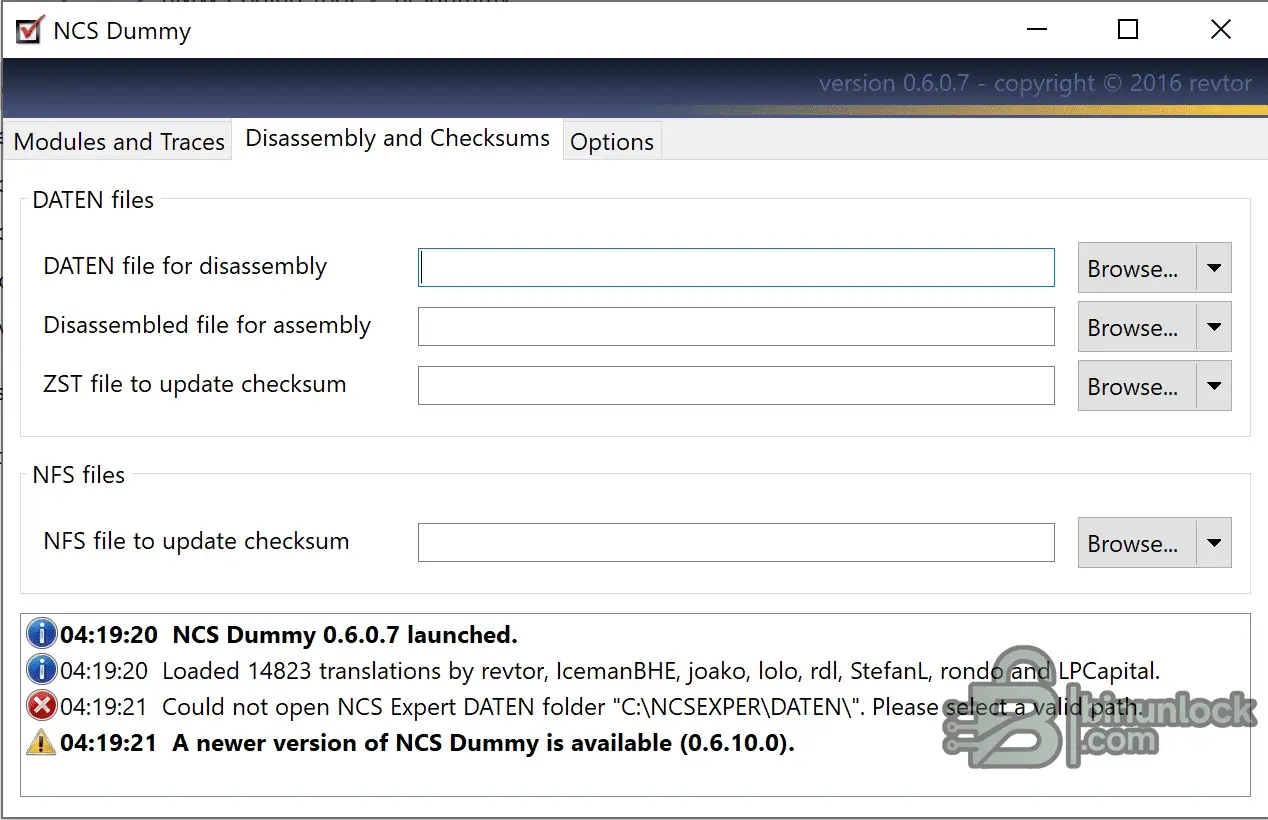Click the NCS Dummy checkmark app icon
Viewport: 1268px width, 820px height.
click(30, 30)
